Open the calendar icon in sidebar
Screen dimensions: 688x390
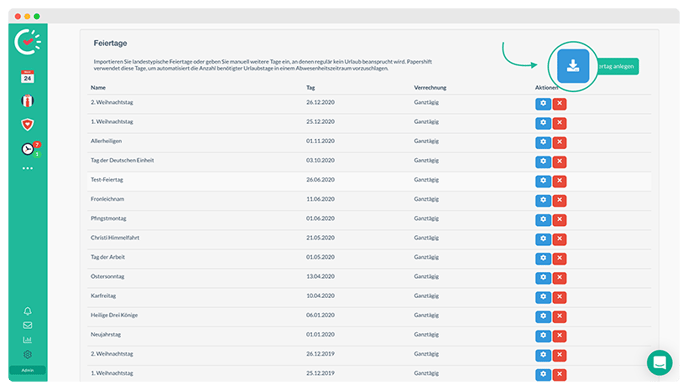(27, 77)
